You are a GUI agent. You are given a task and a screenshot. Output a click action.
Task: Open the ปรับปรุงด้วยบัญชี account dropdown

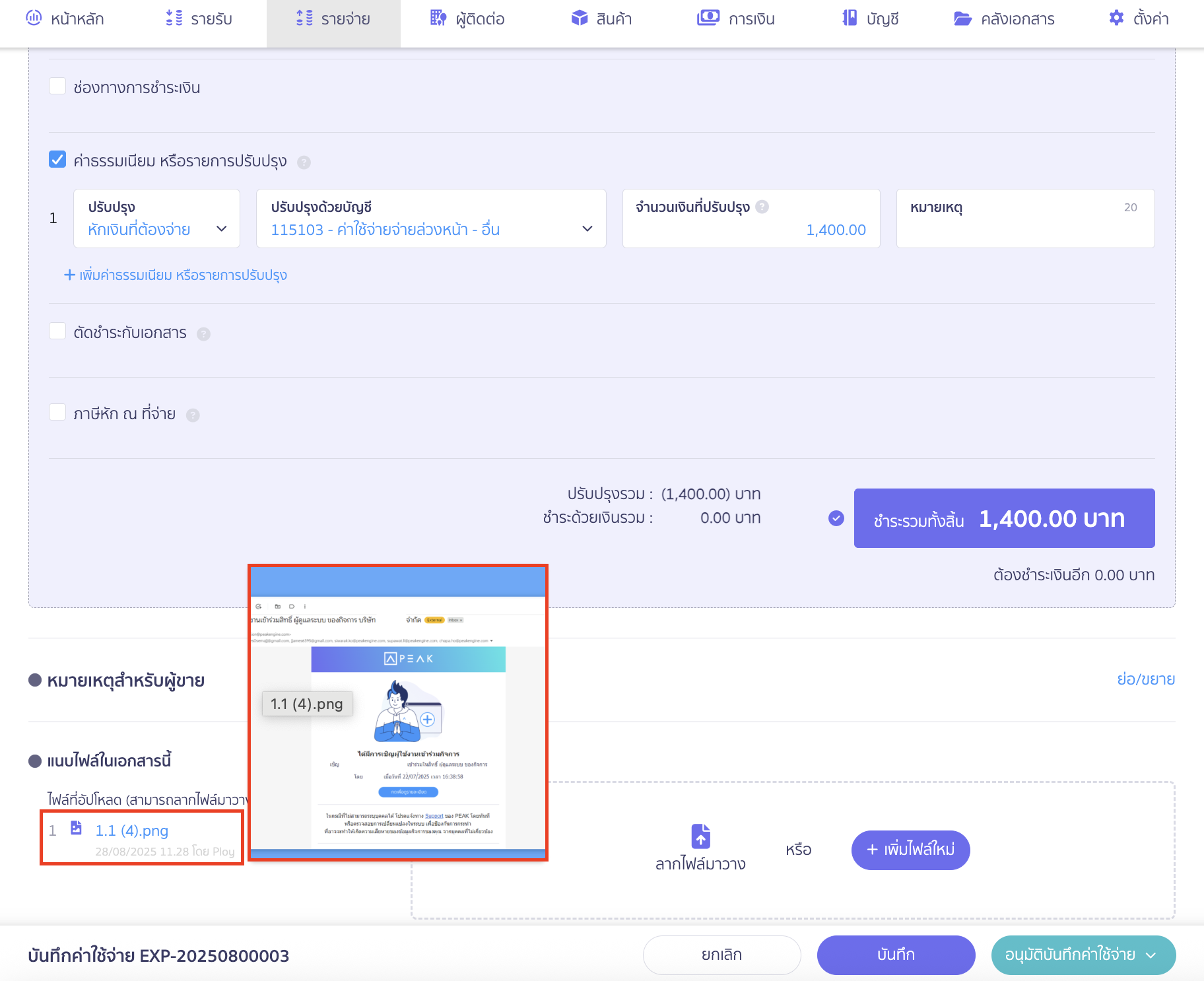[x=431, y=219]
